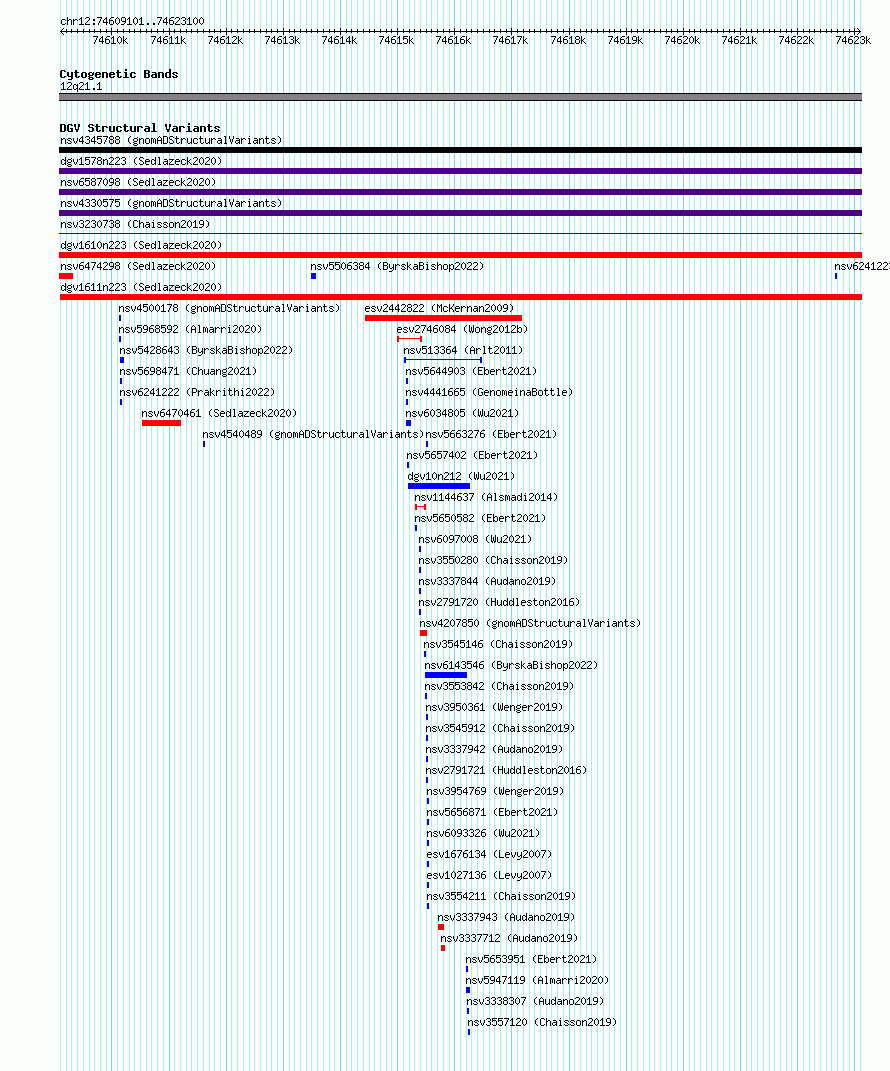The width and height of the screenshot is (890, 1071).
Task: Open dgv10n212 (Wu2021) label
Action: pos(462,476)
